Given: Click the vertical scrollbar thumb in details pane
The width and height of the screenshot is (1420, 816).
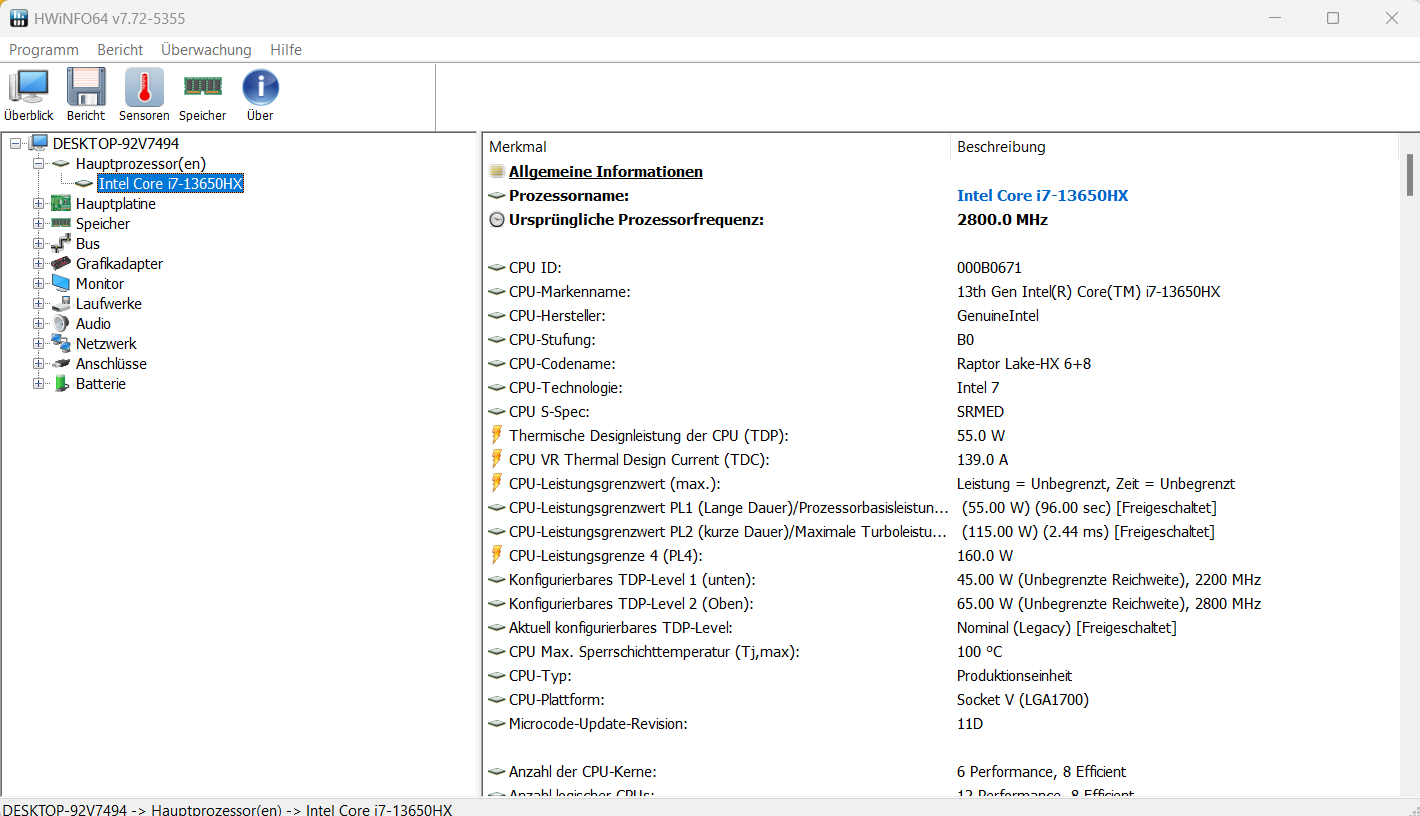Looking at the screenshot, I should point(1410,175).
